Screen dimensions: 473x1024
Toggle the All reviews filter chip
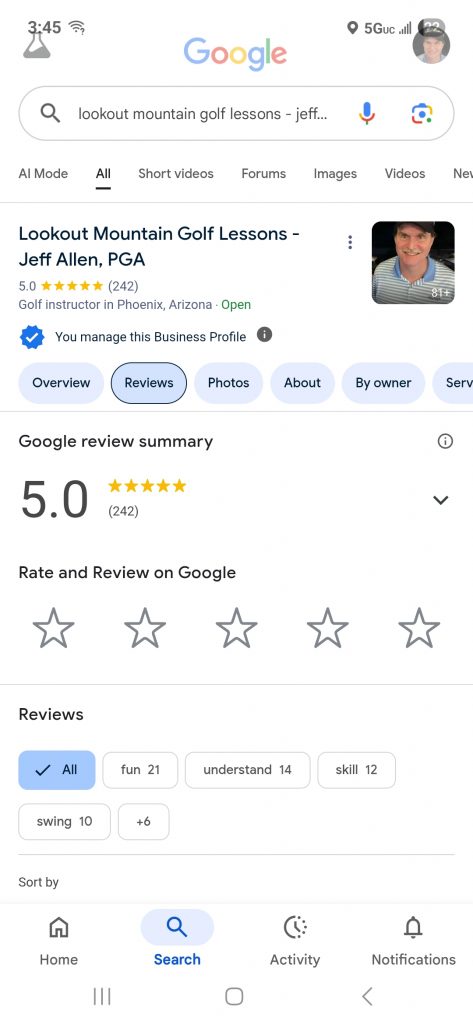(57, 769)
